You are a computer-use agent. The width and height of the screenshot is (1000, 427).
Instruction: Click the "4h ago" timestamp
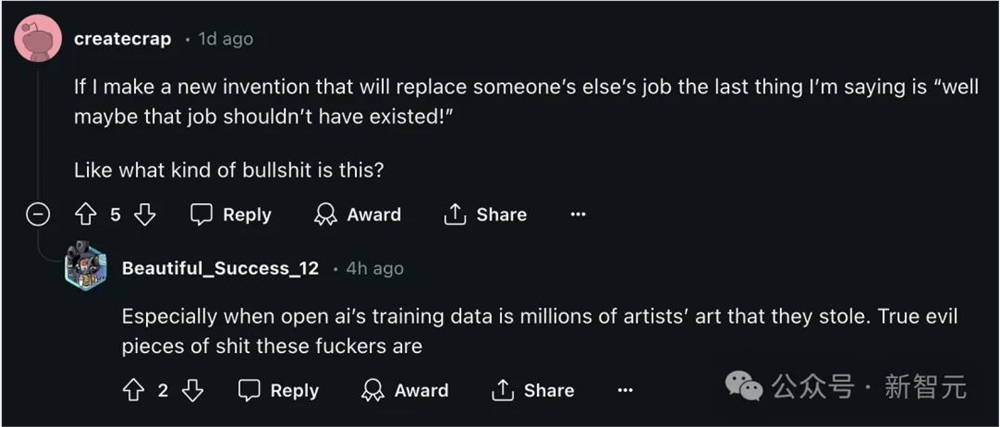point(374,268)
